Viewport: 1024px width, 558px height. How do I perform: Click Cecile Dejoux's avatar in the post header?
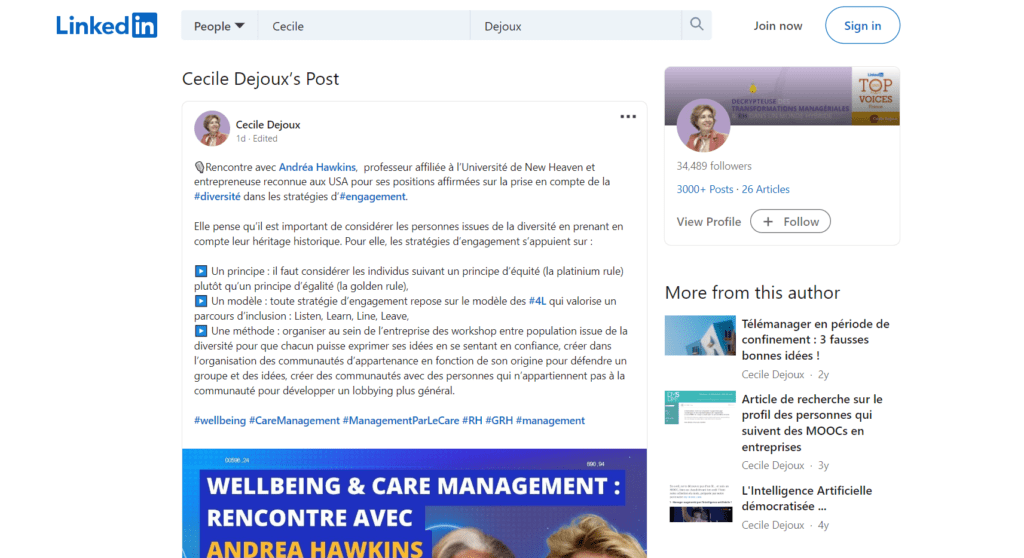coord(212,128)
